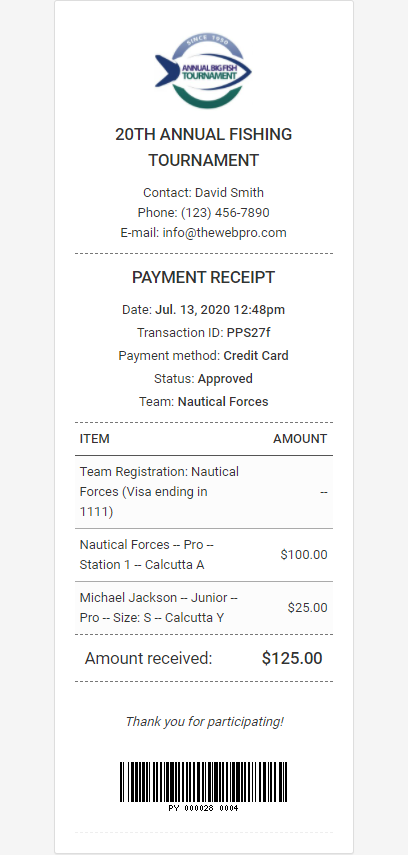Click the 20th Annual Fishing Tournament heading
408x855 pixels.
pos(203,147)
